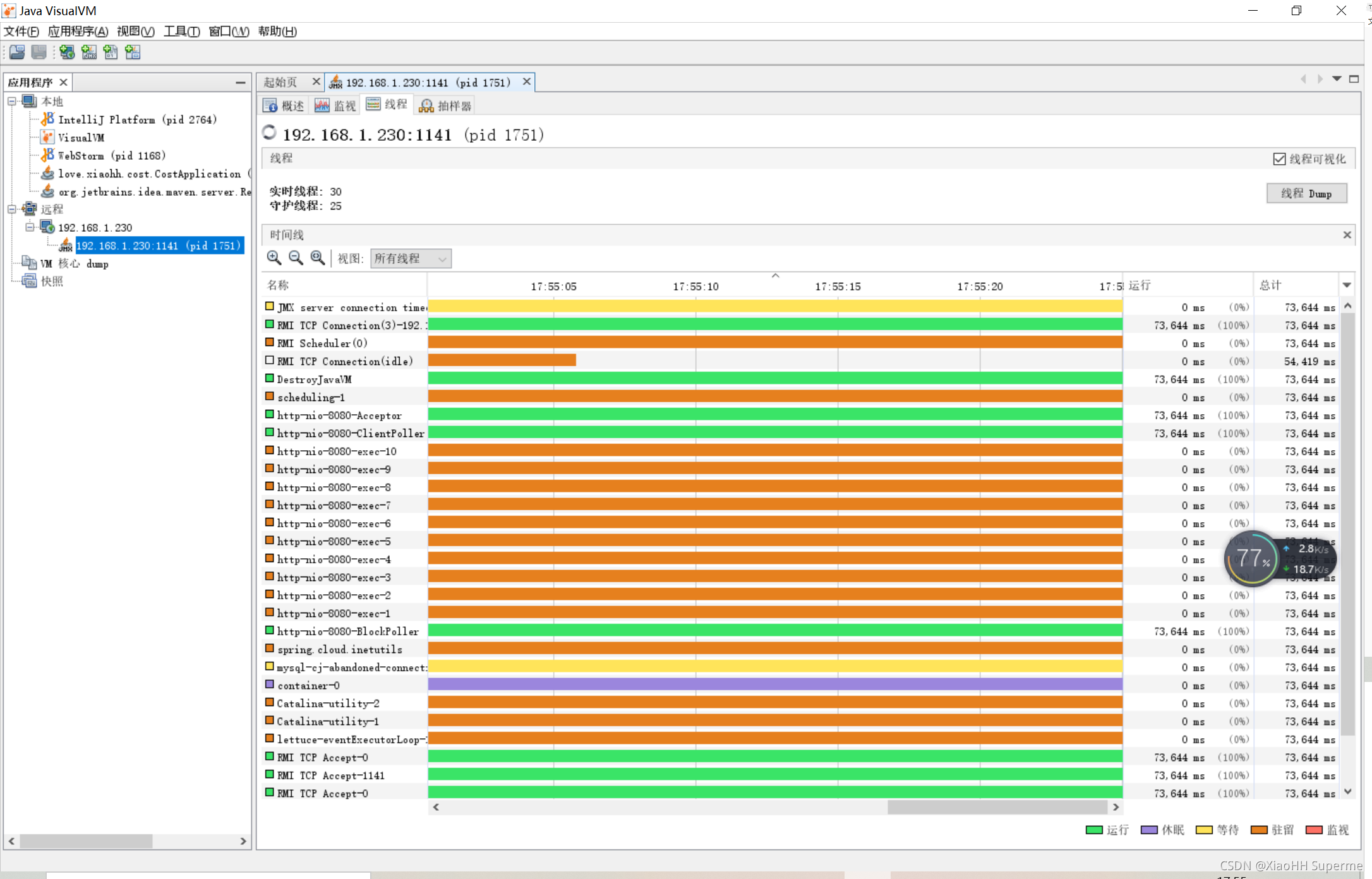Viewport: 1372px width, 879px height.
Task: Toggle the 线程可视化 checkbox
Action: pyautogui.click(x=1279, y=159)
